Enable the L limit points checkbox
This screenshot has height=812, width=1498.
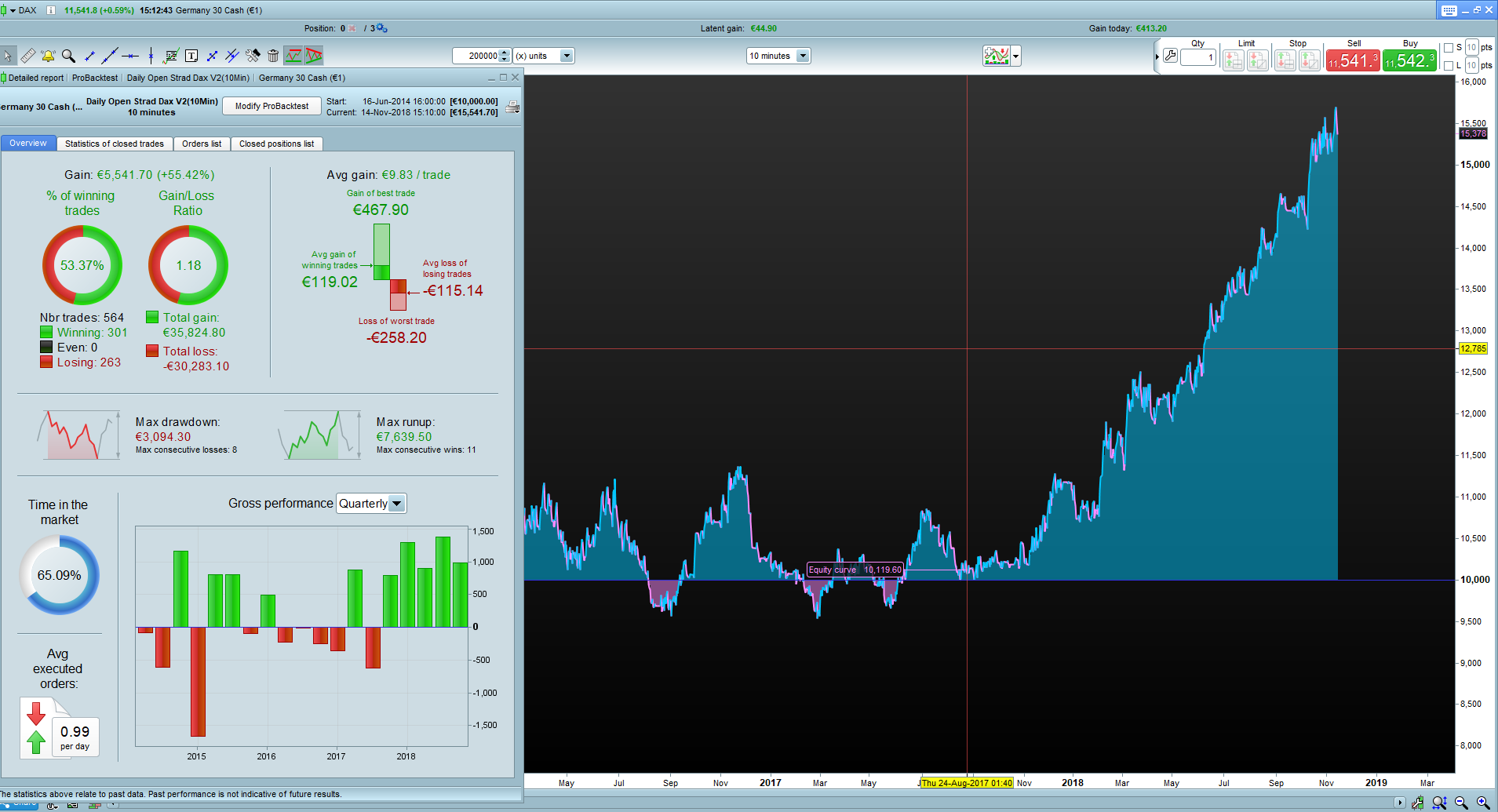coord(1449,66)
